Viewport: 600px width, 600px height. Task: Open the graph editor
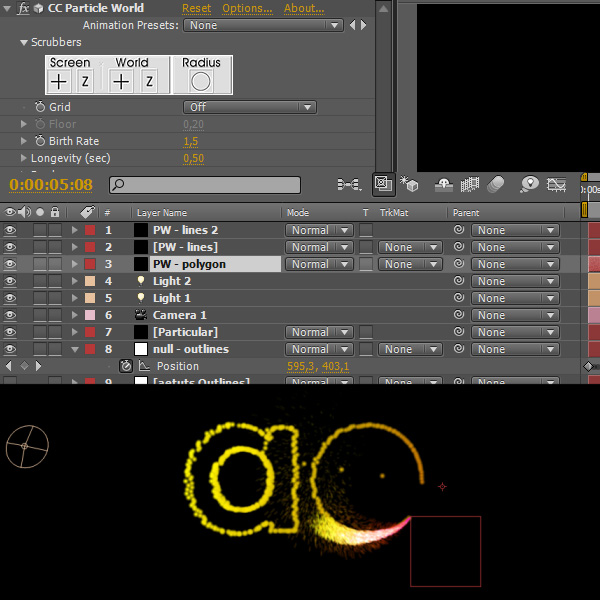556,184
